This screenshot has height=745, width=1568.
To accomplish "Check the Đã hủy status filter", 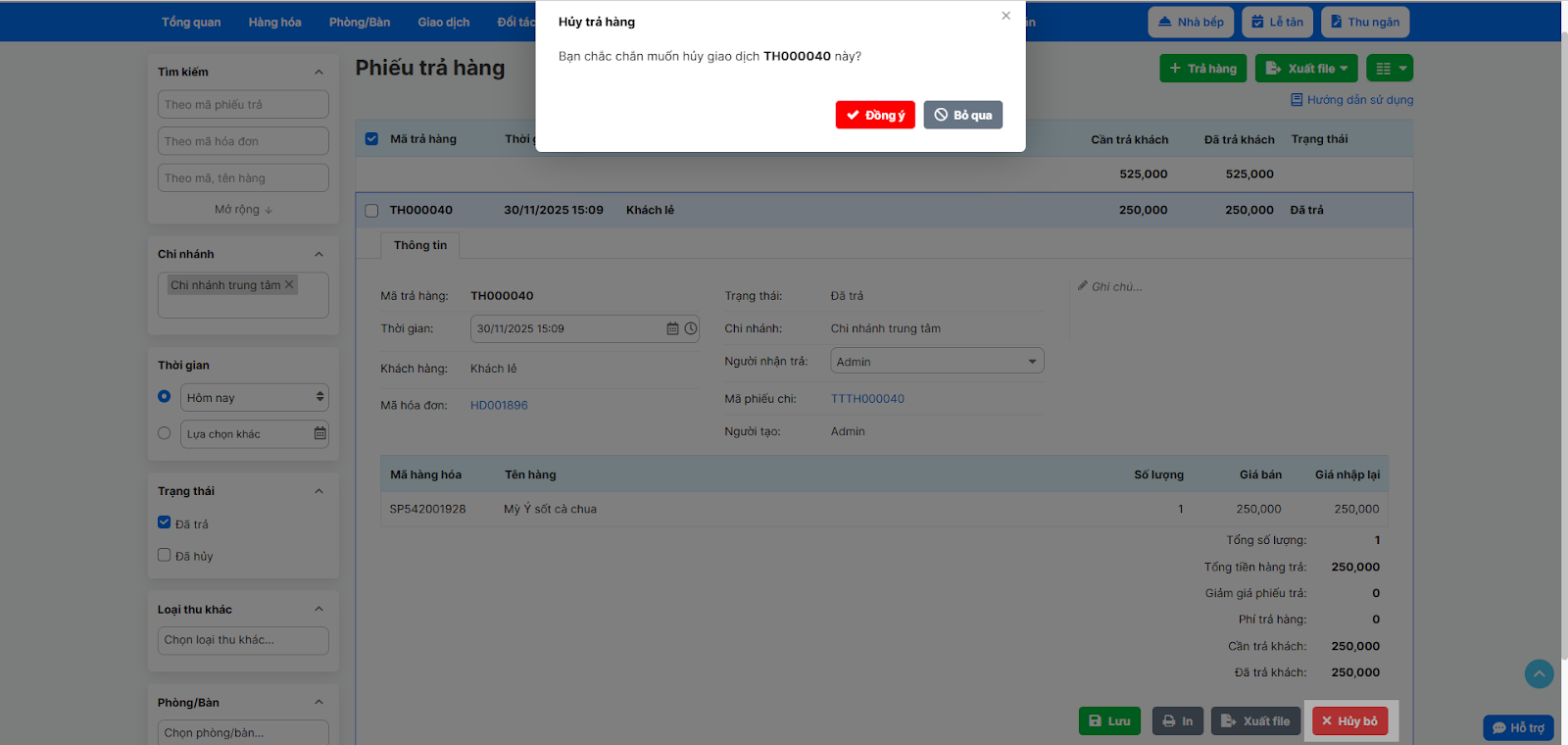I will (165, 555).
